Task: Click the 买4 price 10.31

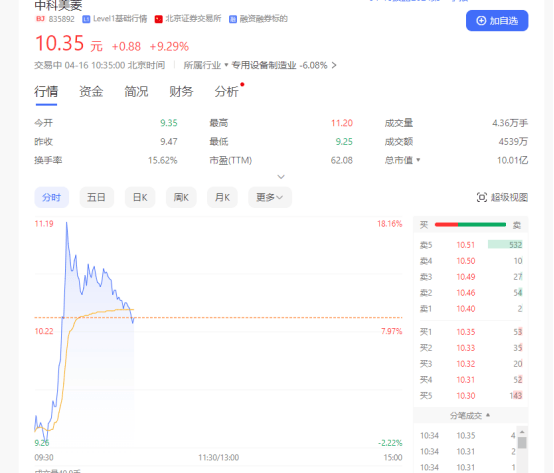Action: pos(466,380)
